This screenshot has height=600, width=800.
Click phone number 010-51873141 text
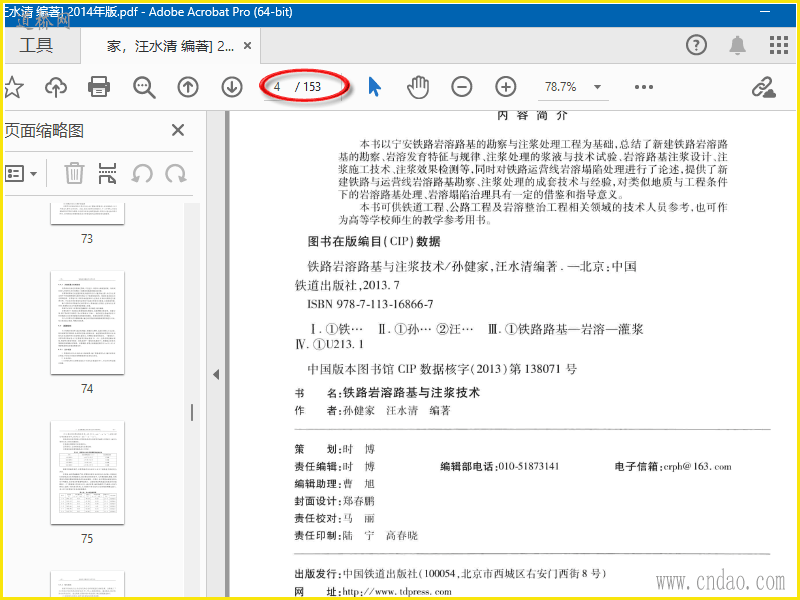tap(529, 466)
